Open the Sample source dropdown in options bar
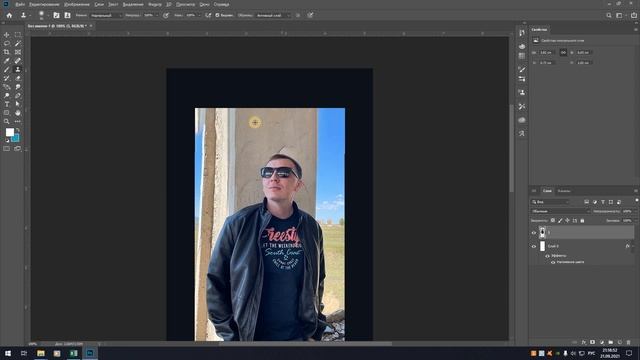 tap(273, 15)
